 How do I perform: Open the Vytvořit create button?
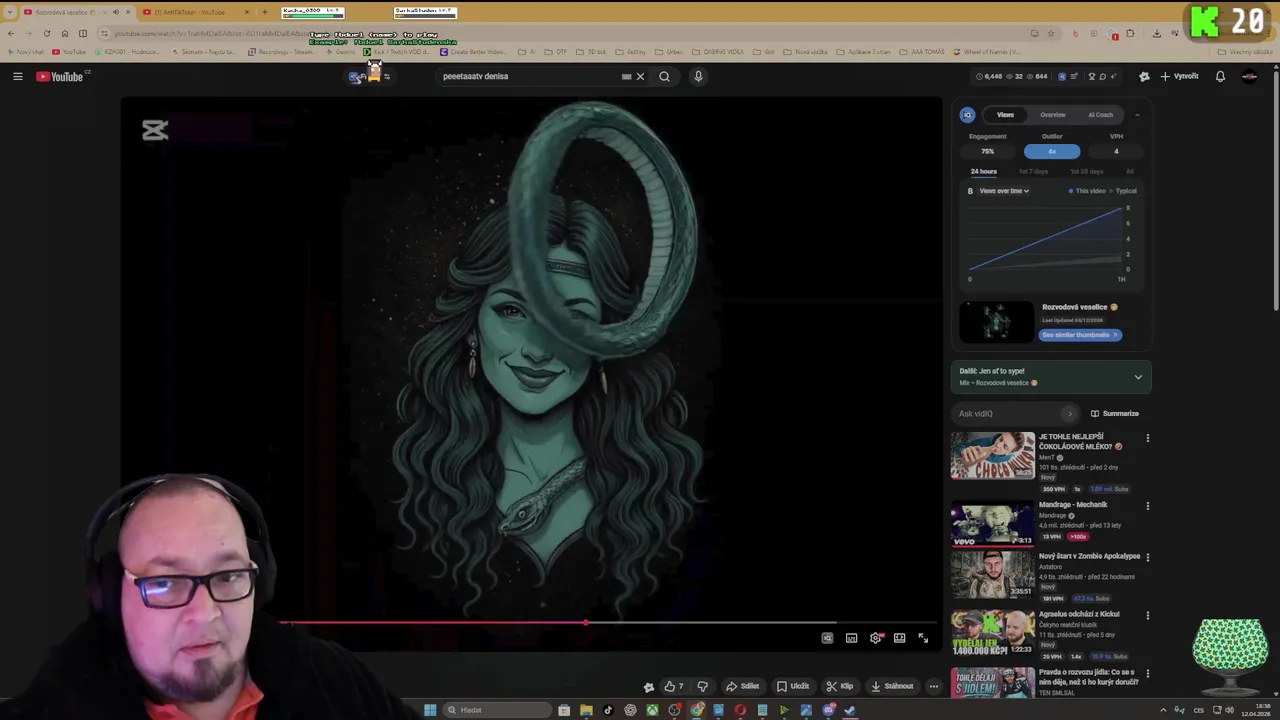coord(1180,76)
